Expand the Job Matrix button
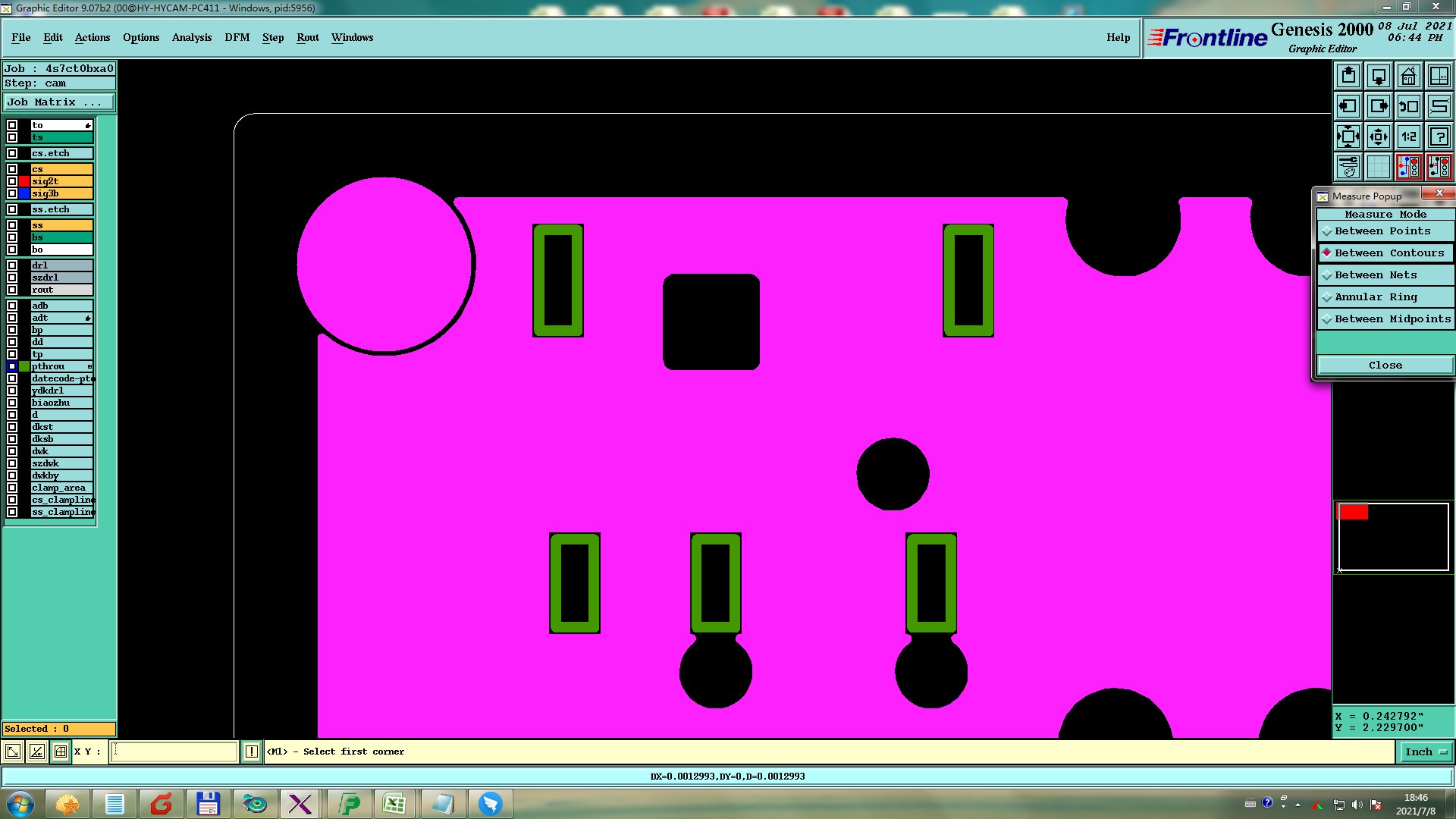Viewport: 1456px width, 819px height. coord(59,102)
